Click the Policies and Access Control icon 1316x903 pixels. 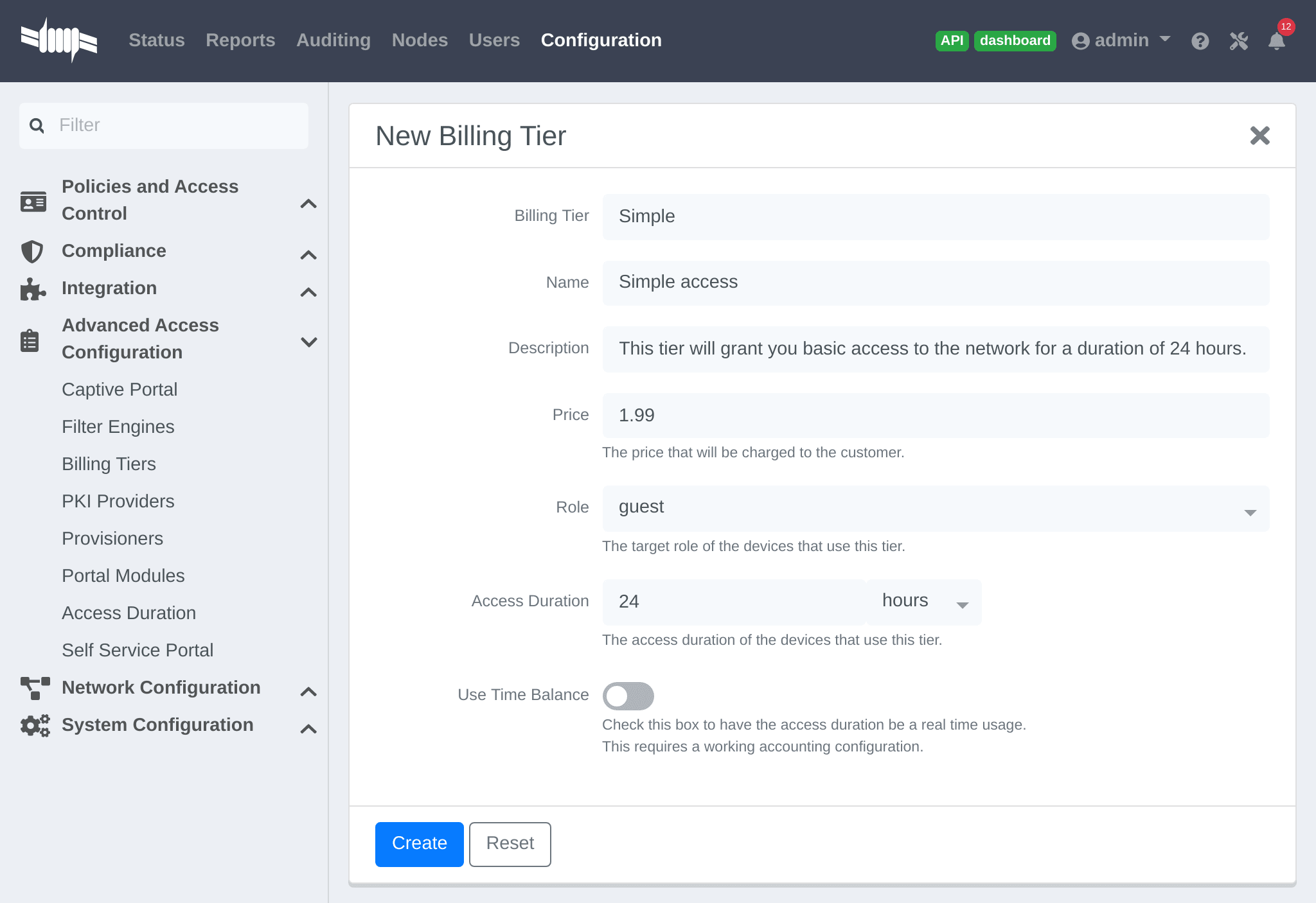(33, 201)
